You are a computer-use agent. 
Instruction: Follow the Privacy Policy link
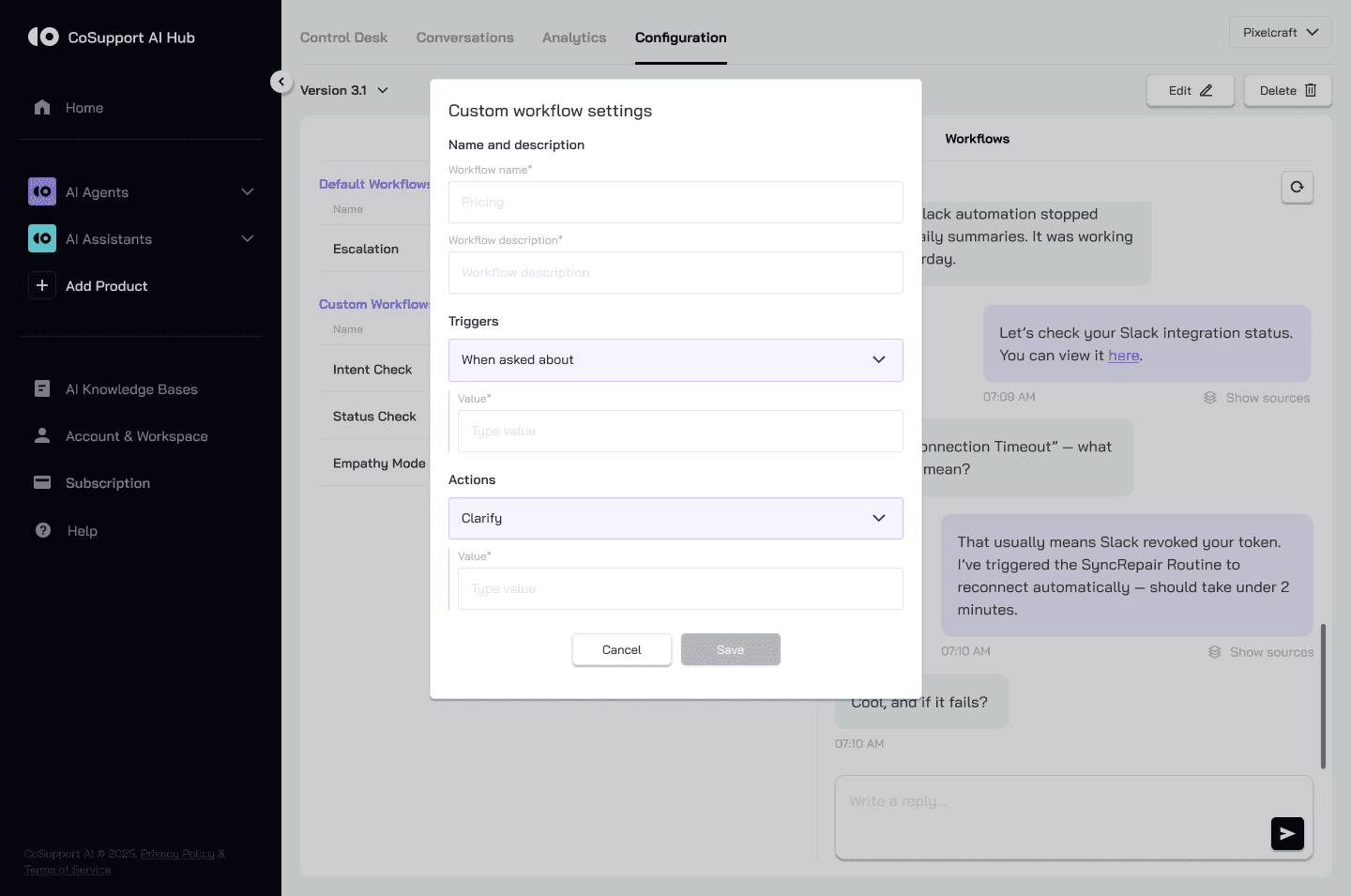[177, 854]
